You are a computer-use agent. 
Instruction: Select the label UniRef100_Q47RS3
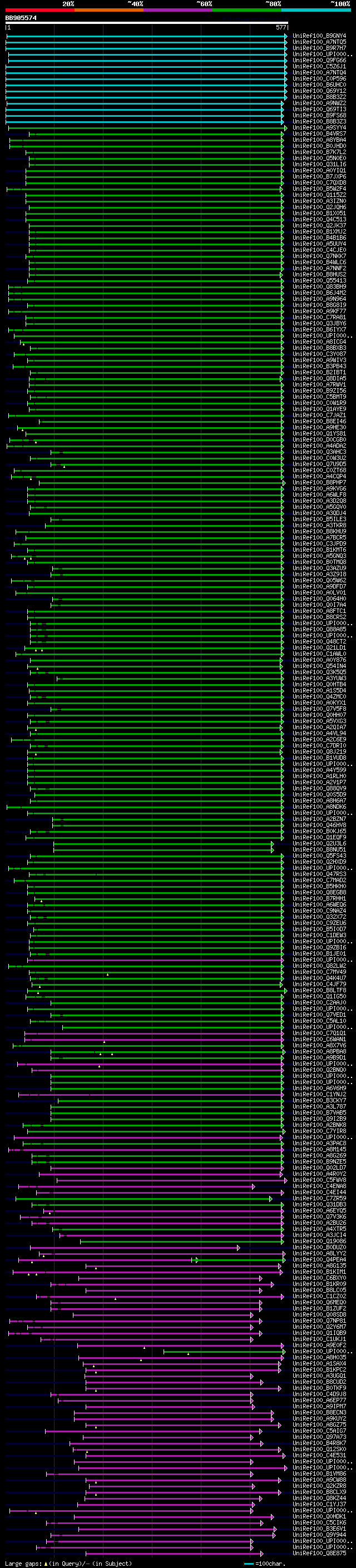point(319,874)
